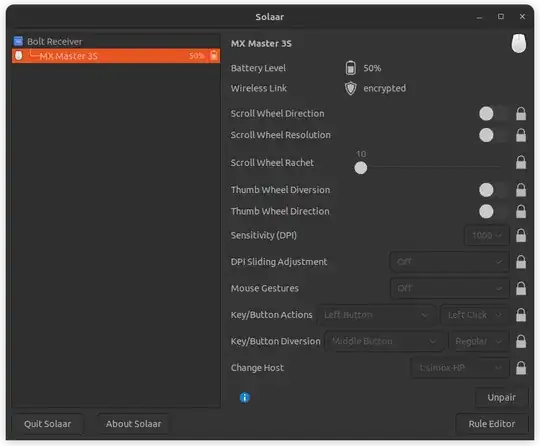Click the lock icon for DPI Sliding Adjustment
Screen dimensions: 540x446
[521, 262]
